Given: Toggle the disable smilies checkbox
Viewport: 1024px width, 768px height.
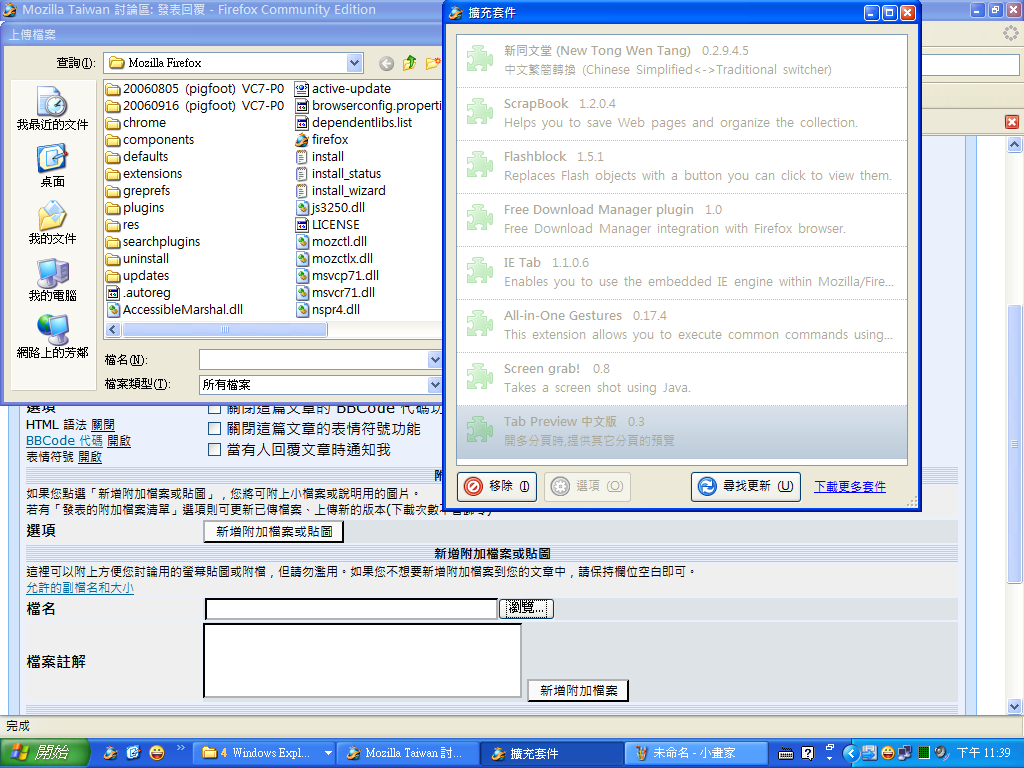Looking at the screenshot, I should coord(214,429).
